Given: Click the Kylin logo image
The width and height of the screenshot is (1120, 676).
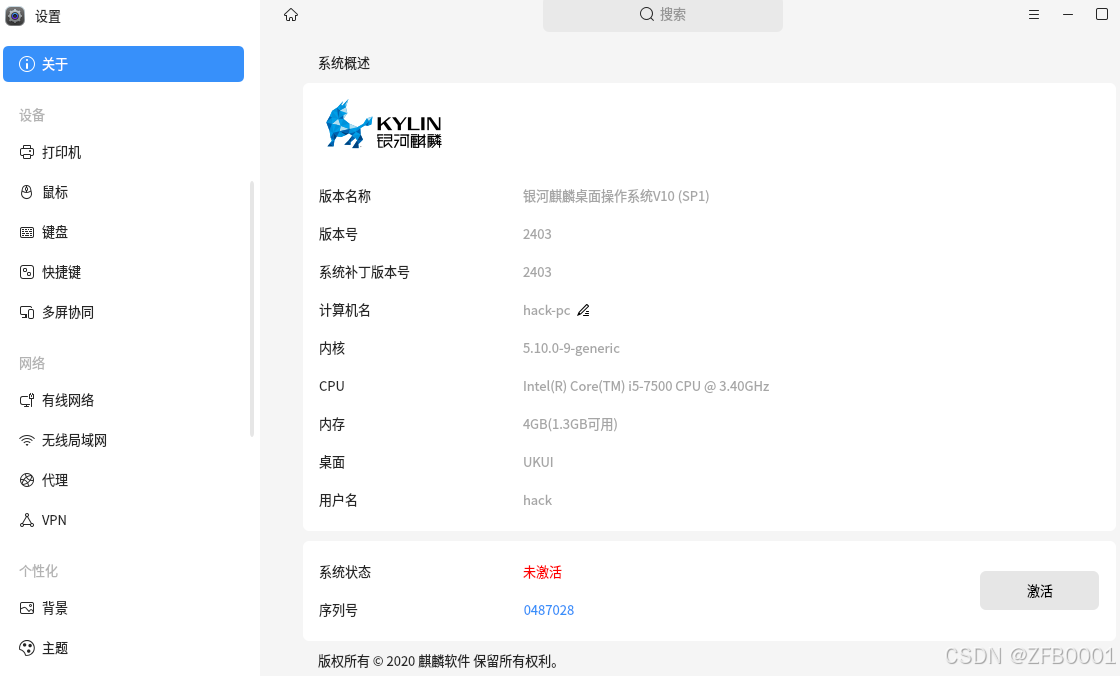Looking at the screenshot, I should coord(384,124).
